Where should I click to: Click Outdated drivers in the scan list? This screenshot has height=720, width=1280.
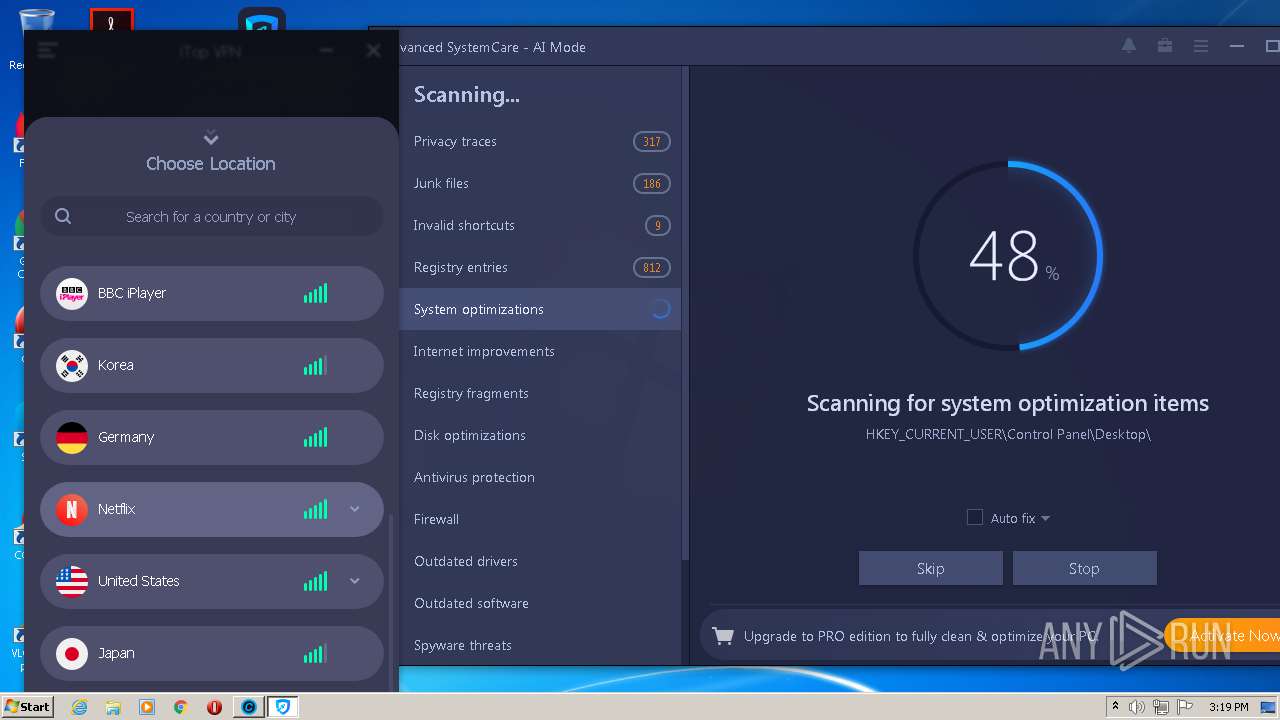[540, 561]
